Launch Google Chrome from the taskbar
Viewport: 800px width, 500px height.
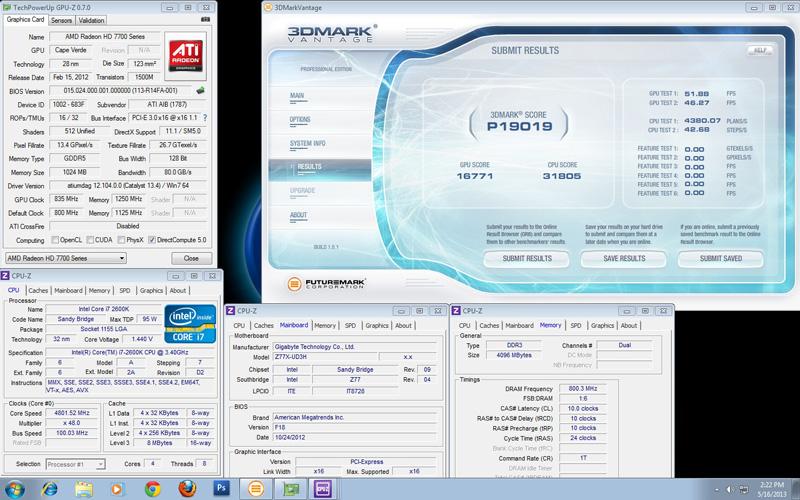click(x=152, y=489)
